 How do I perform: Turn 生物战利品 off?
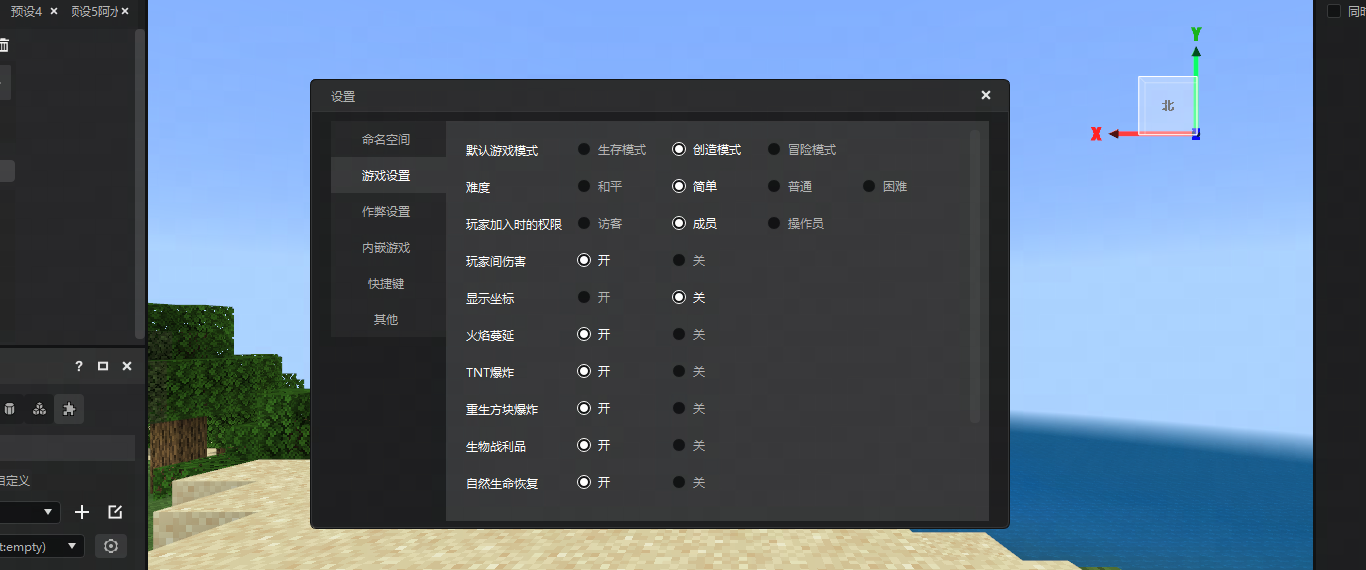679,446
